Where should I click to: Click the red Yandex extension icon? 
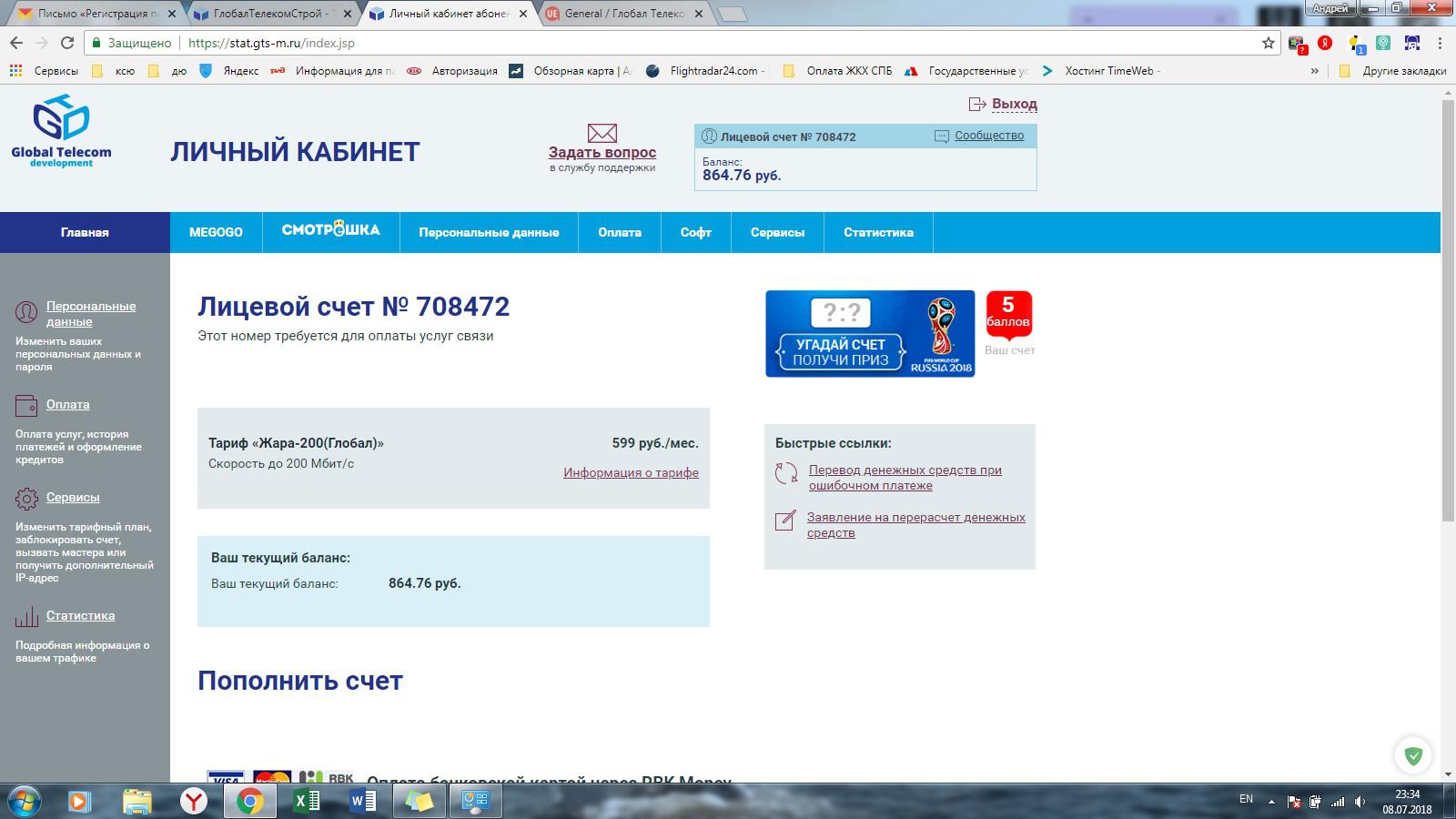1326,43
